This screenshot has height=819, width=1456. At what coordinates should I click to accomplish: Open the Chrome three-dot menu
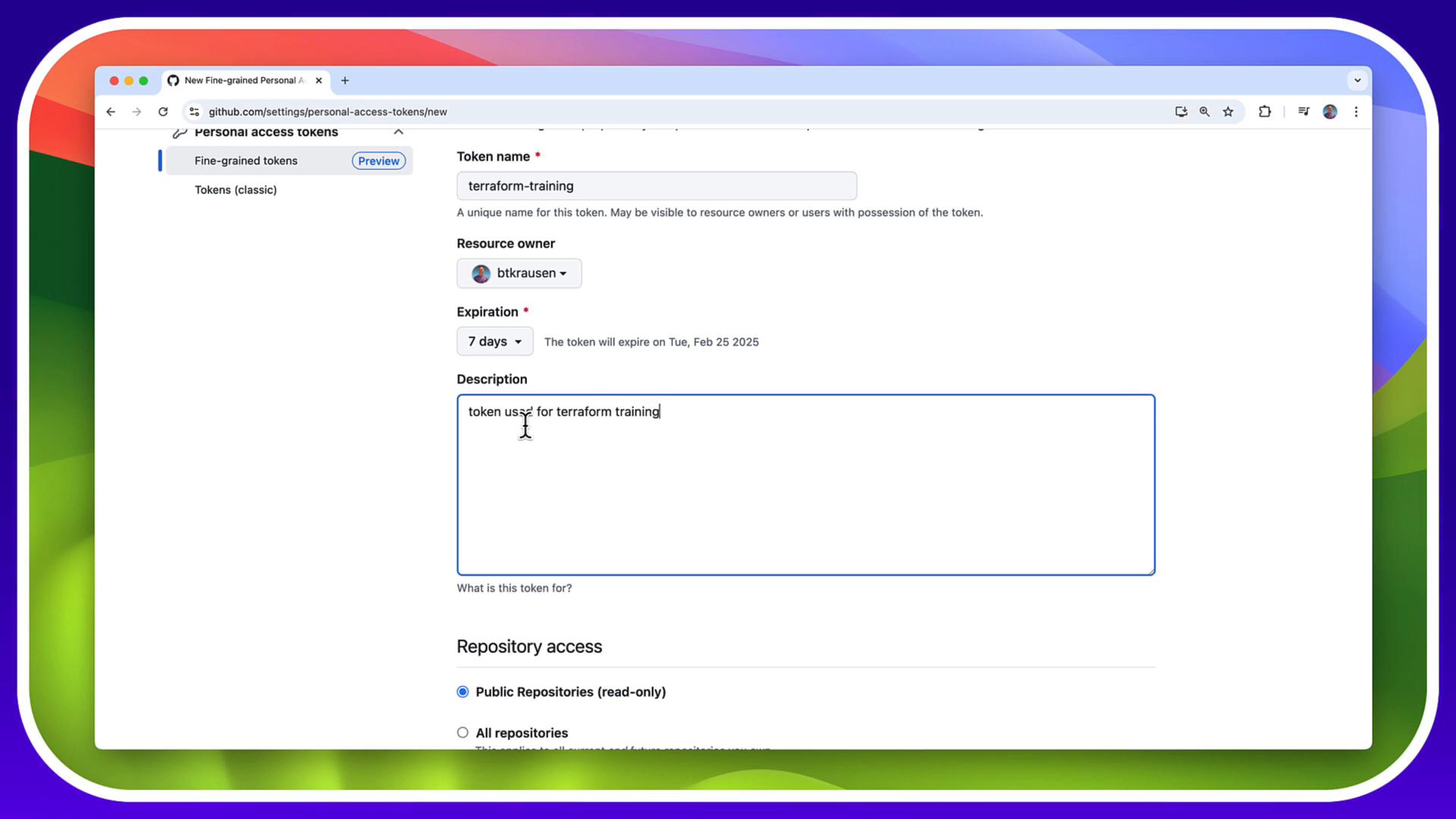click(x=1356, y=111)
